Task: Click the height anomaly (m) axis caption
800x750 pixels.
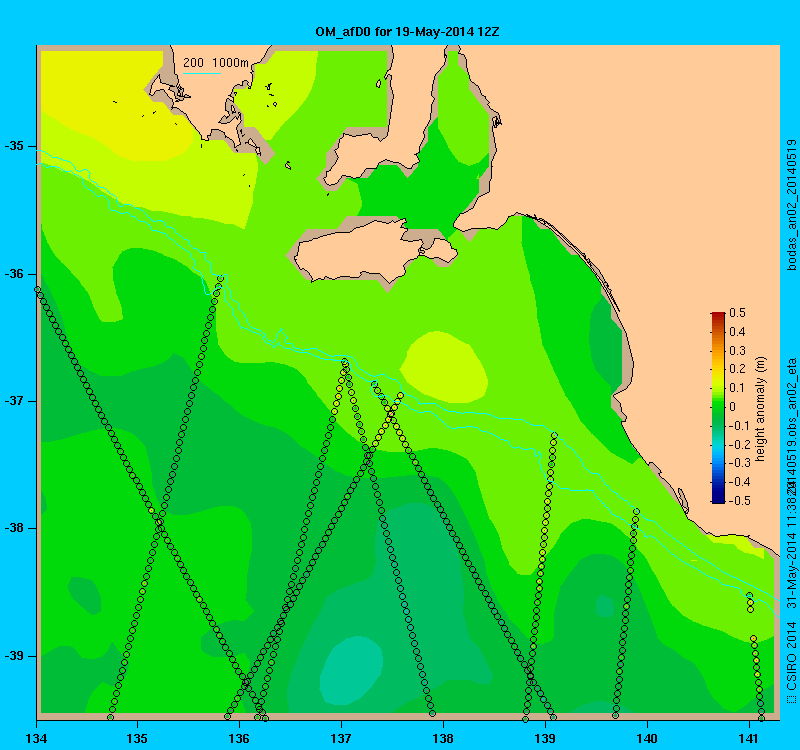Action: coord(761,409)
